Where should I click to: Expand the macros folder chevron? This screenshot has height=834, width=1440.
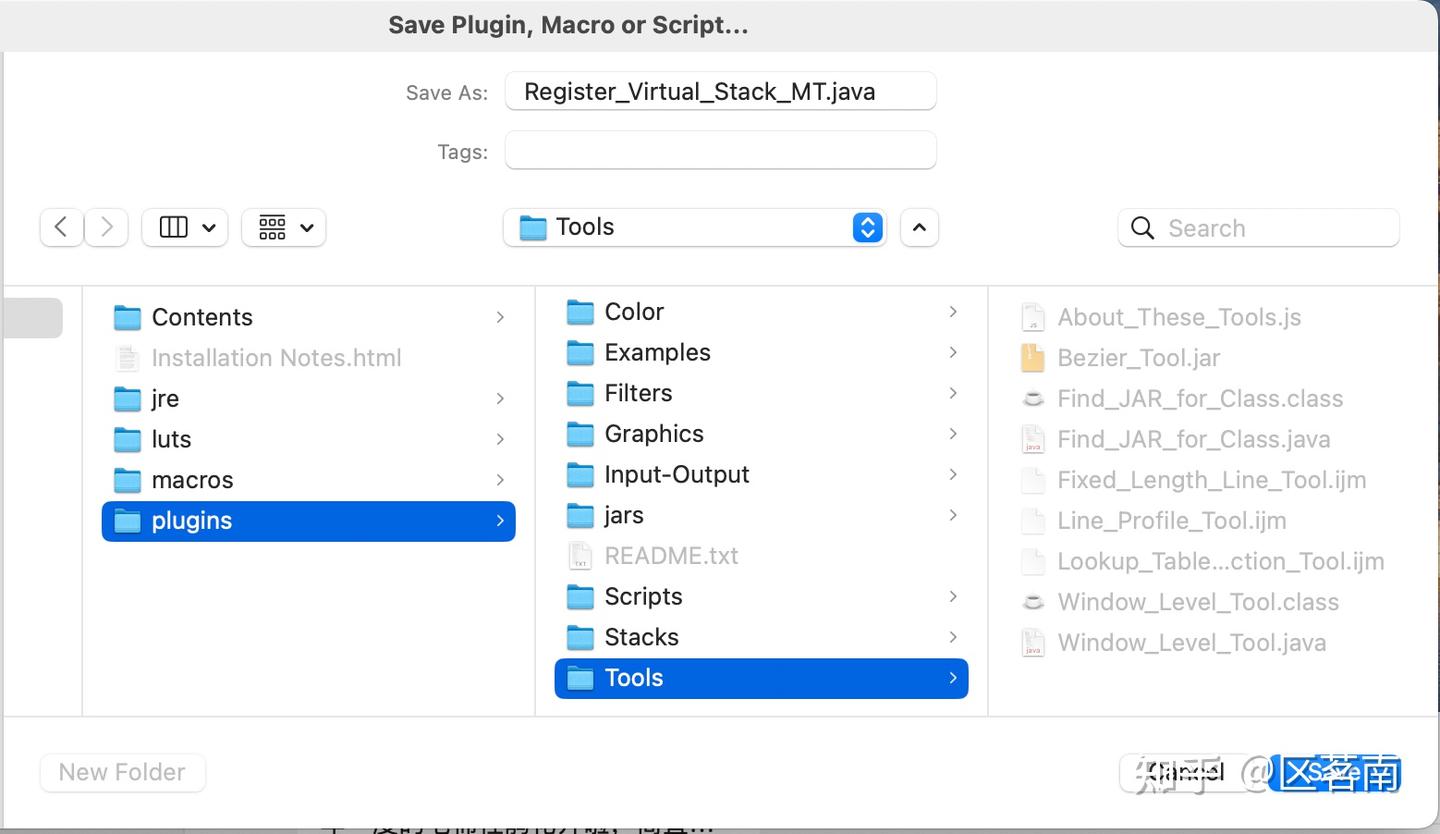(500, 480)
